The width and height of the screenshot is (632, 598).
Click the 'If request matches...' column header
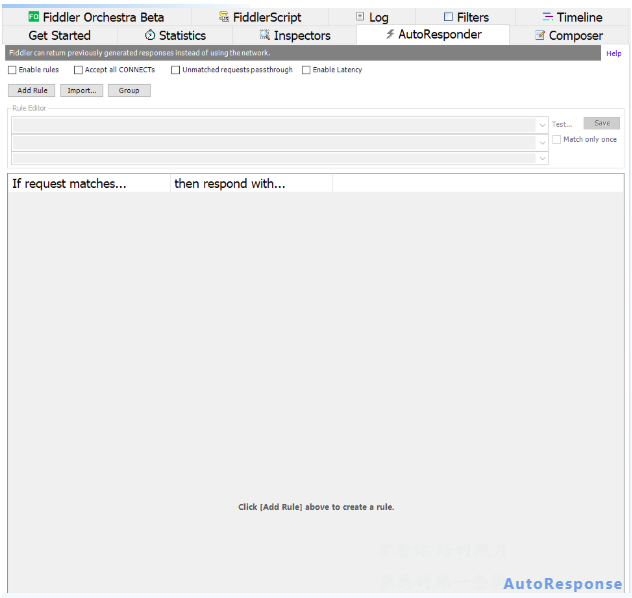click(89, 184)
